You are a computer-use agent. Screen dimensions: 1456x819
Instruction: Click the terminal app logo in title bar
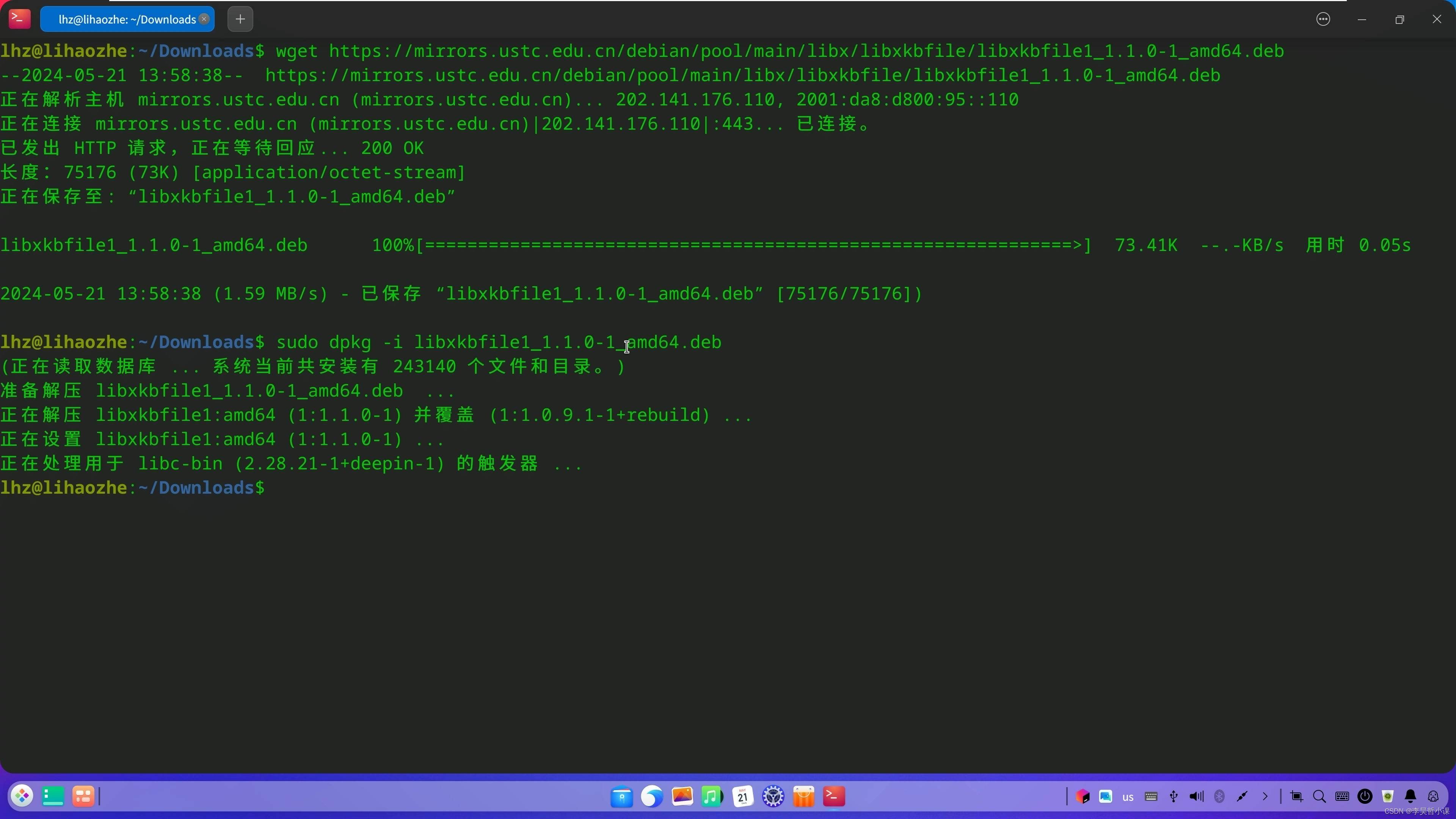point(19,19)
